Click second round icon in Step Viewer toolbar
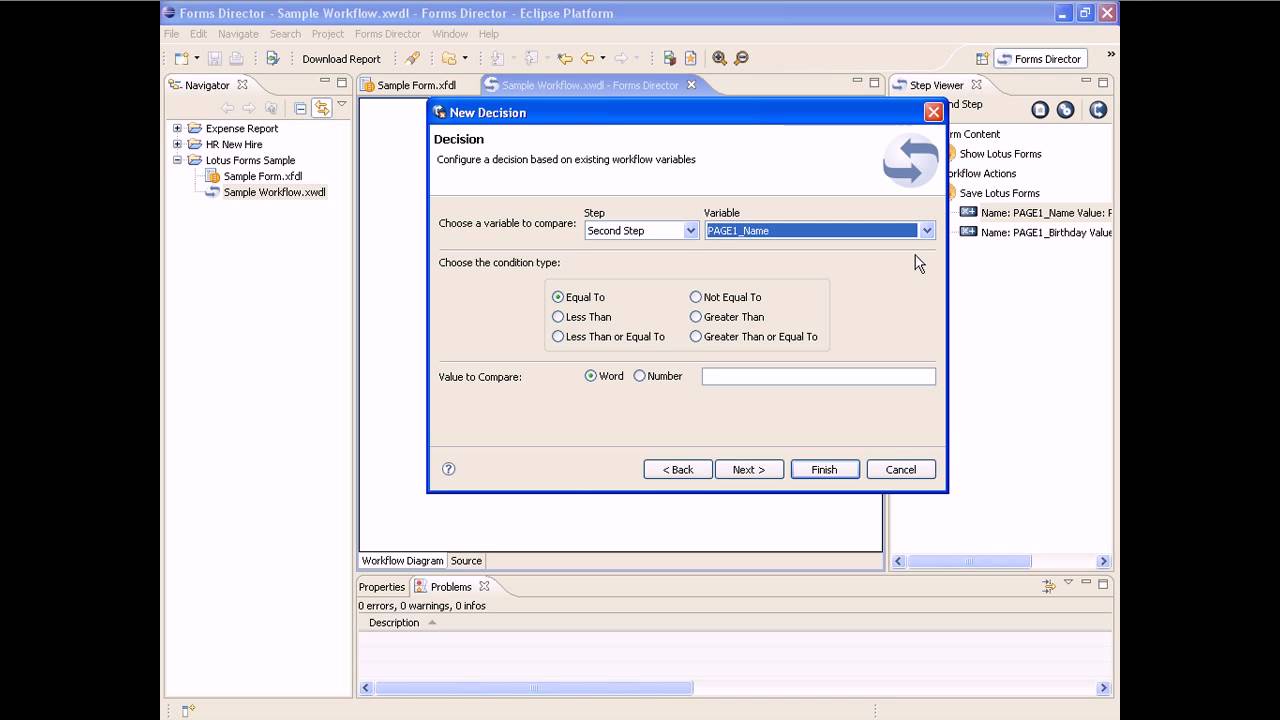The height and width of the screenshot is (720, 1280). 1066,110
